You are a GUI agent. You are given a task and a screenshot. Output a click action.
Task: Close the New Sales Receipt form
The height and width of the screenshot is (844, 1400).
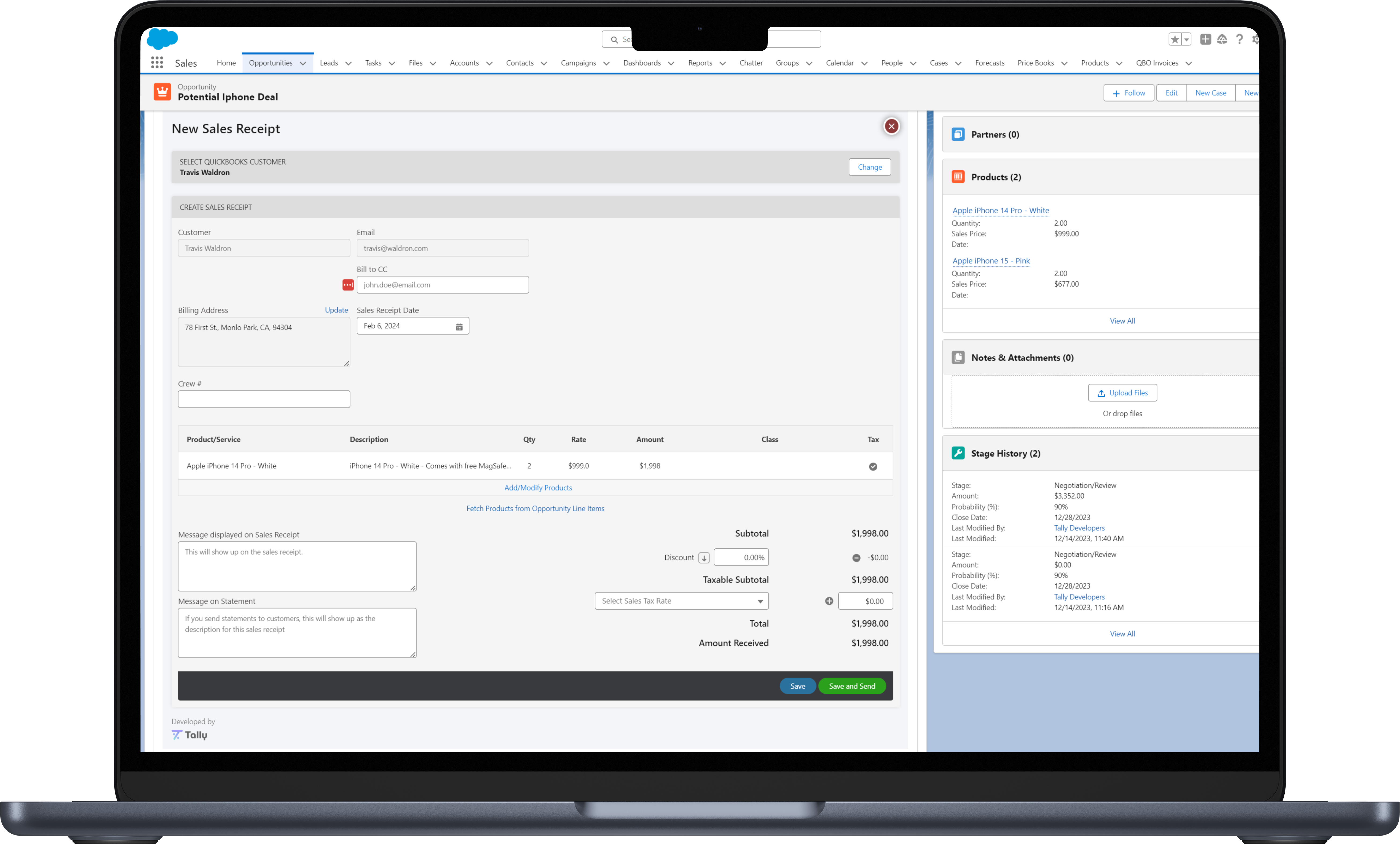point(892,126)
